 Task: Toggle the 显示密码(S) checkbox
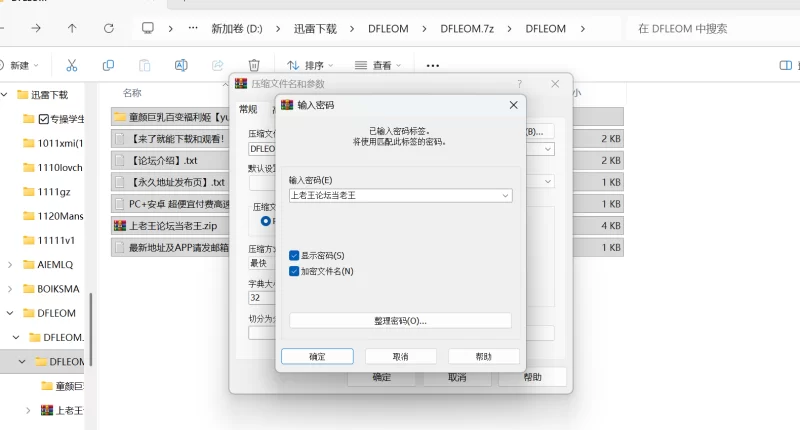click(x=294, y=256)
